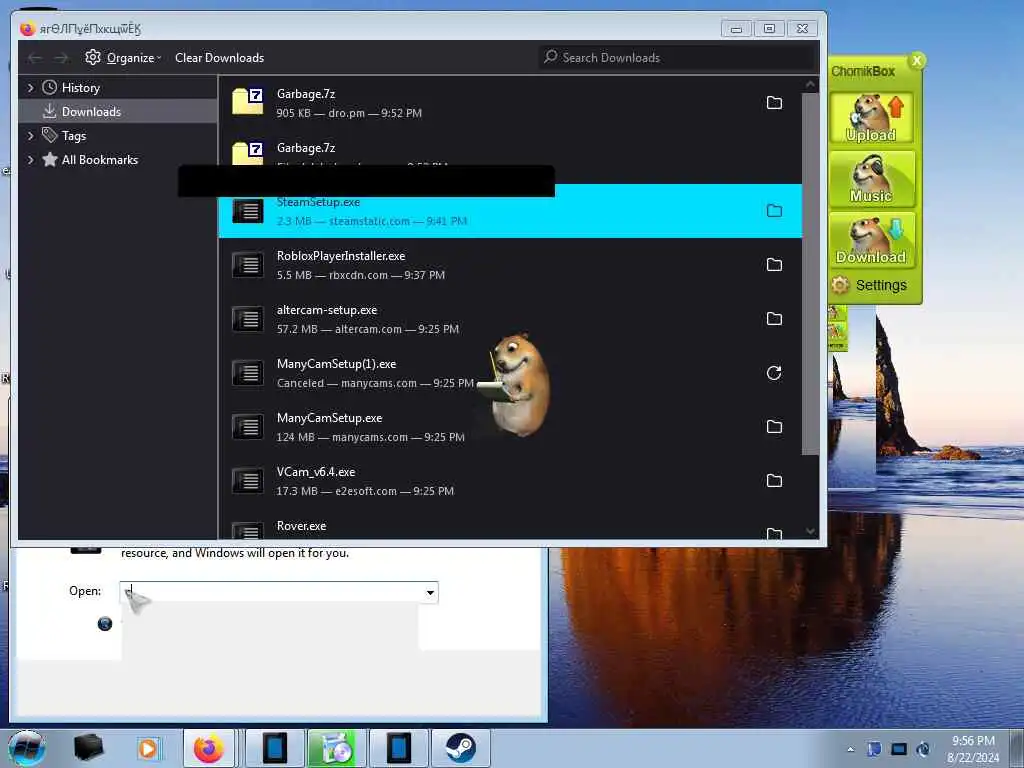The width and height of the screenshot is (1024, 768).
Task: Go back with the Library back arrow
Action: point(35,58)
